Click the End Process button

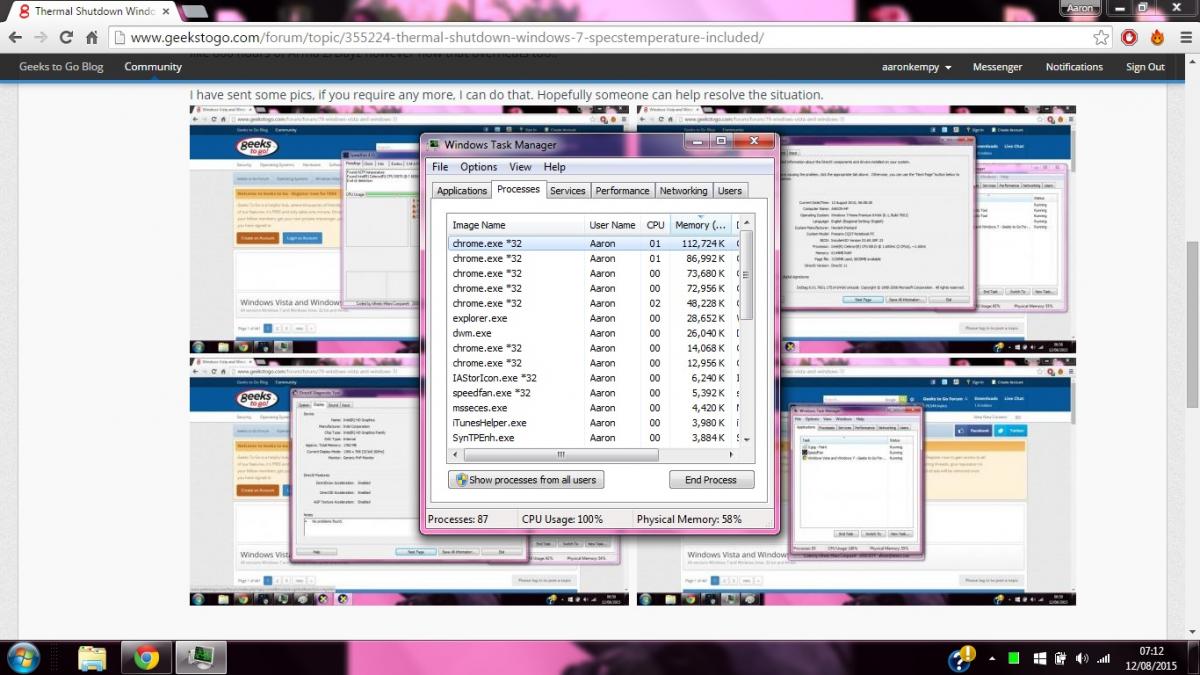point(711,480)
